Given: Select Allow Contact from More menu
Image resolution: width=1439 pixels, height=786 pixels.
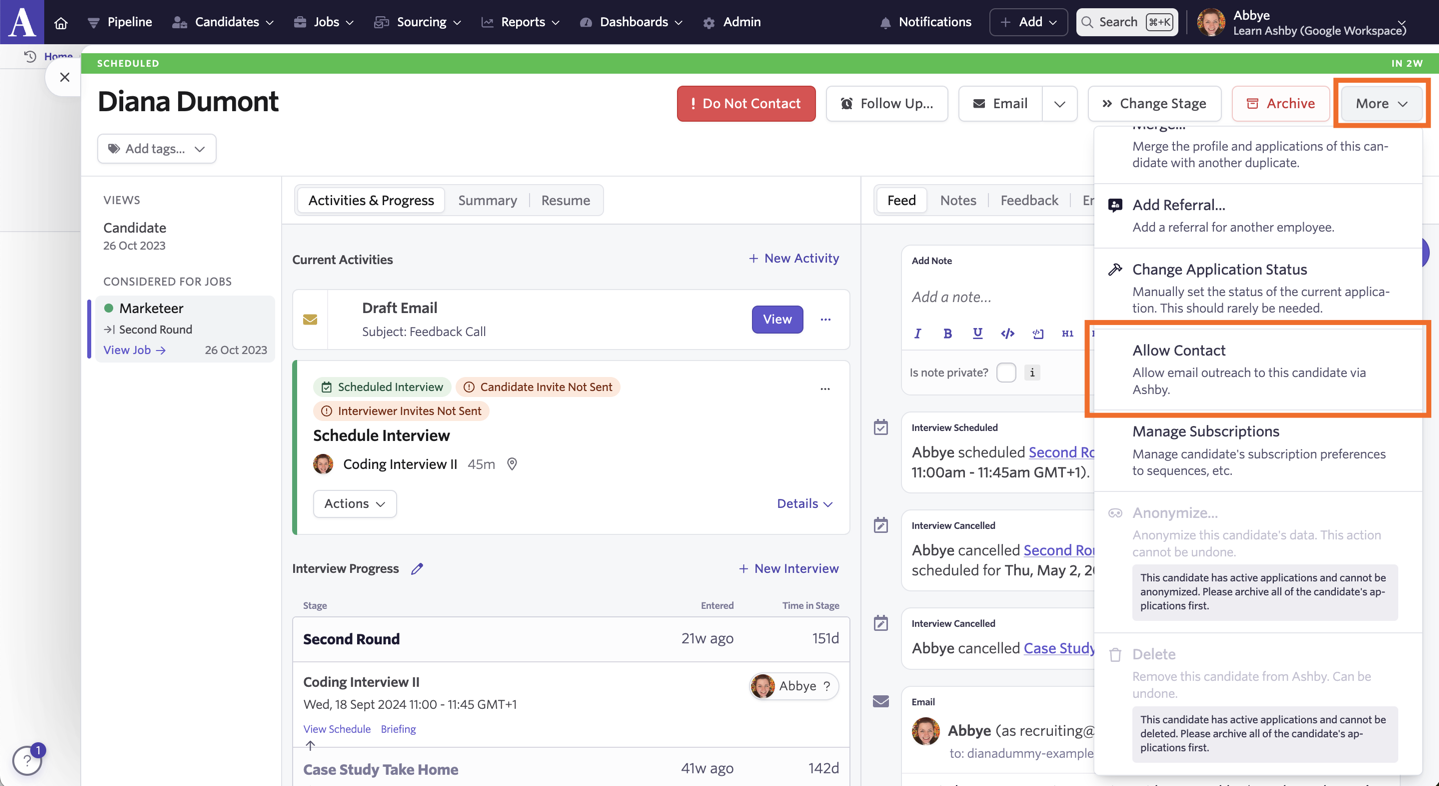Looking at the screenshot, I should pyautogui.click(x=1258, y=369).
